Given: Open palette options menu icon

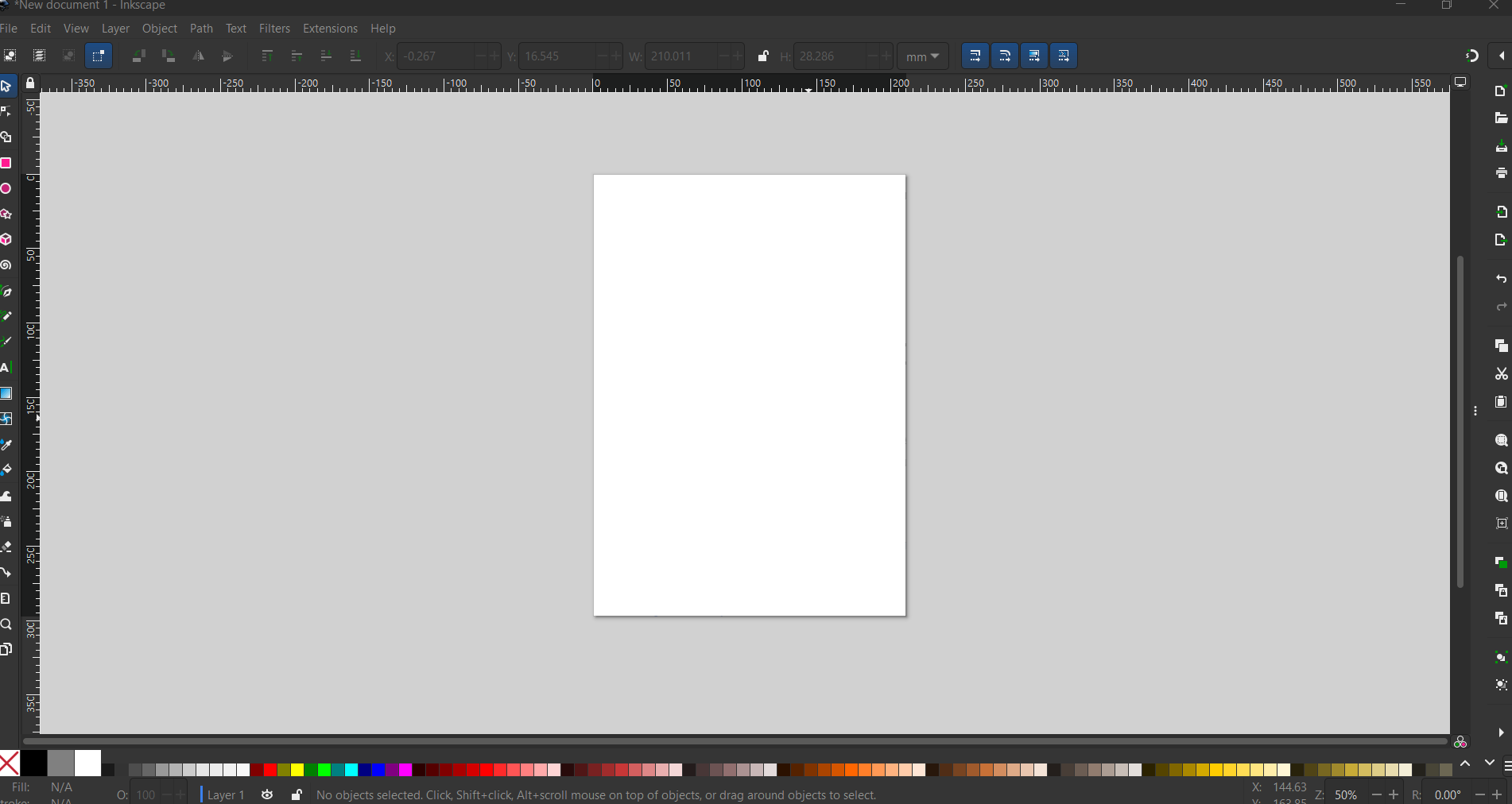Looking at the screenshot, I should (1506, 766).
